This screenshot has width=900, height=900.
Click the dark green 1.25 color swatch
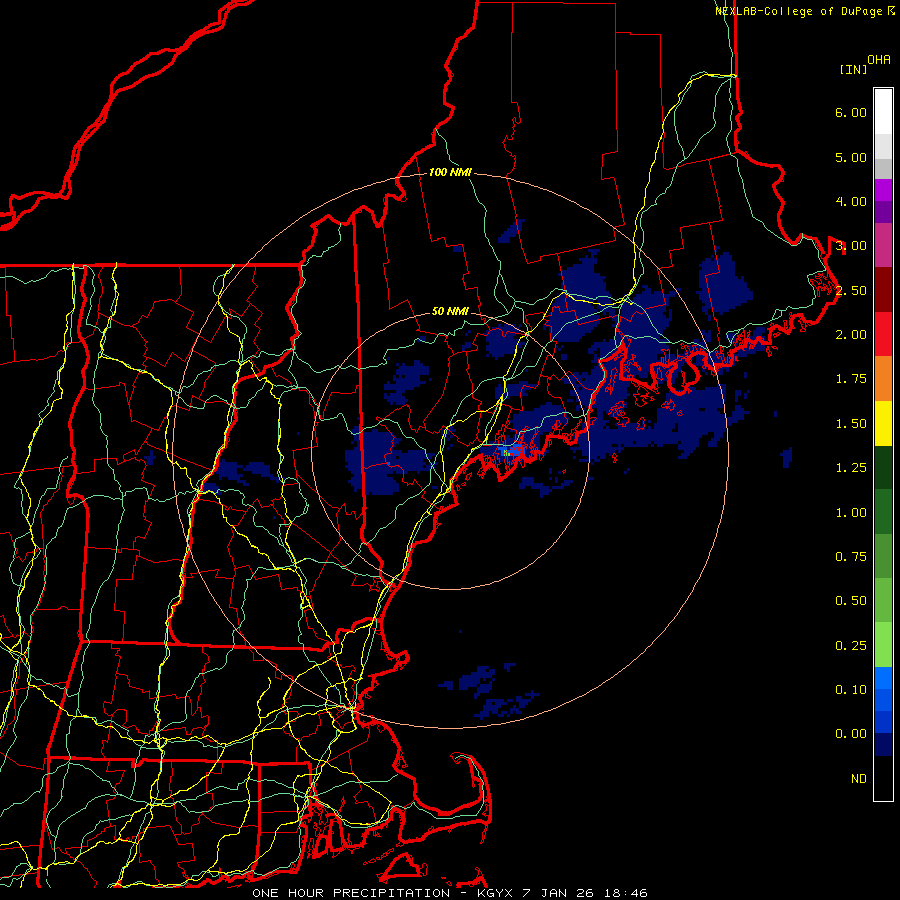883,467
